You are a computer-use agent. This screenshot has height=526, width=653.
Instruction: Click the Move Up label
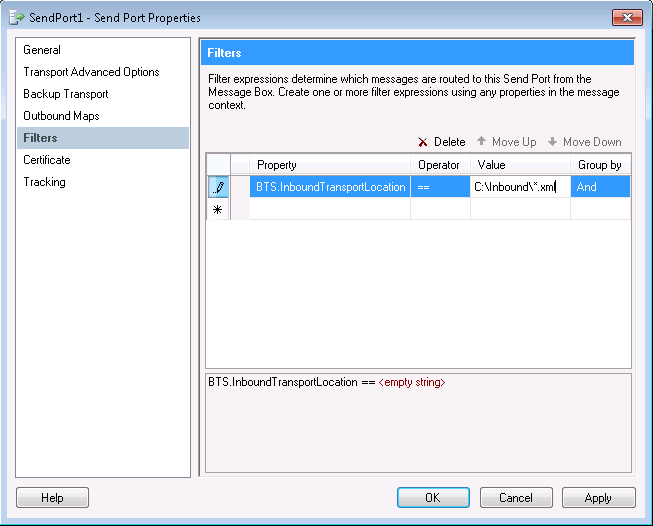tap(514, 142)
